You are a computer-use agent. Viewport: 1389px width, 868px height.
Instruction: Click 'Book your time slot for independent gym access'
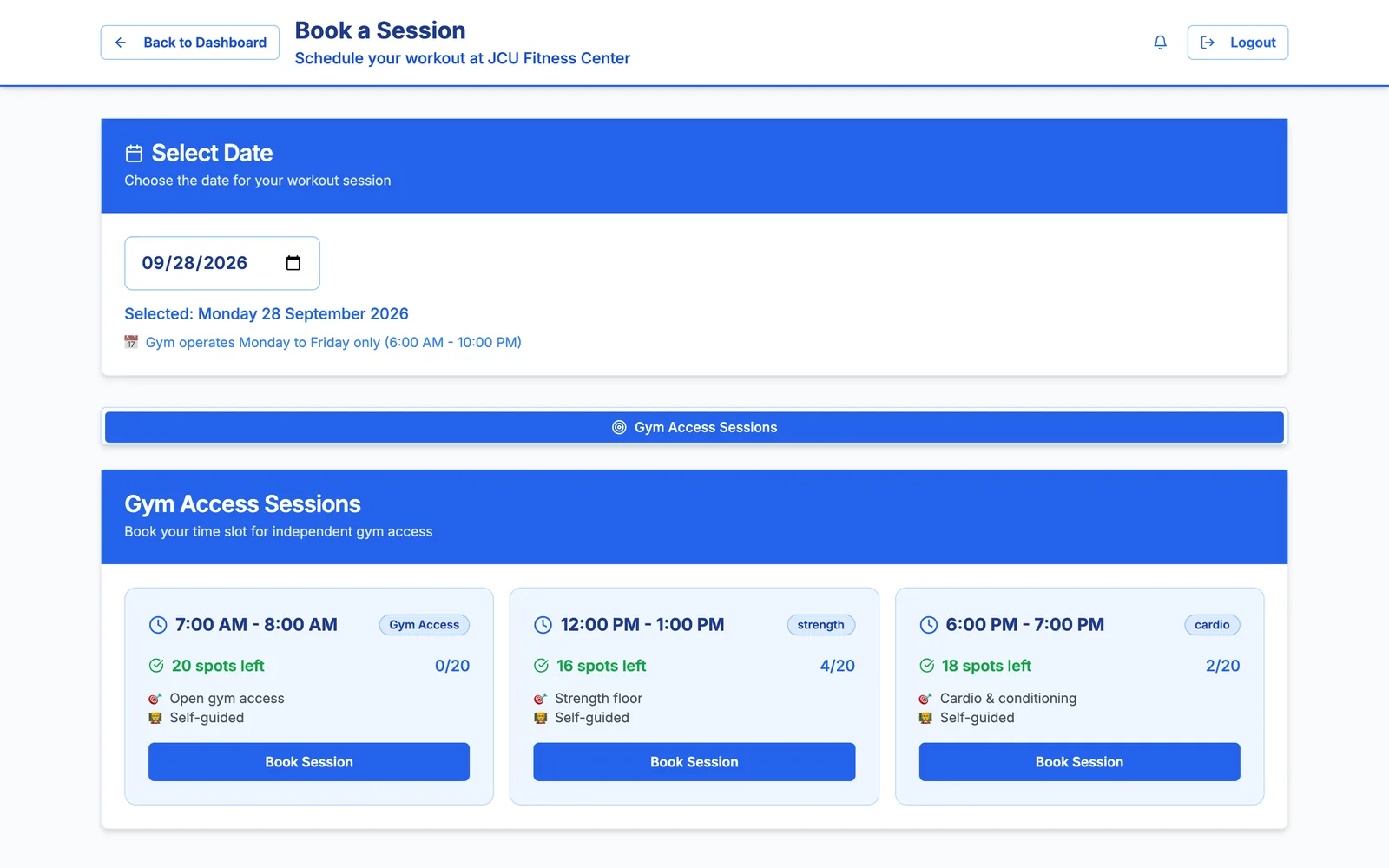(x=279, y=532)
